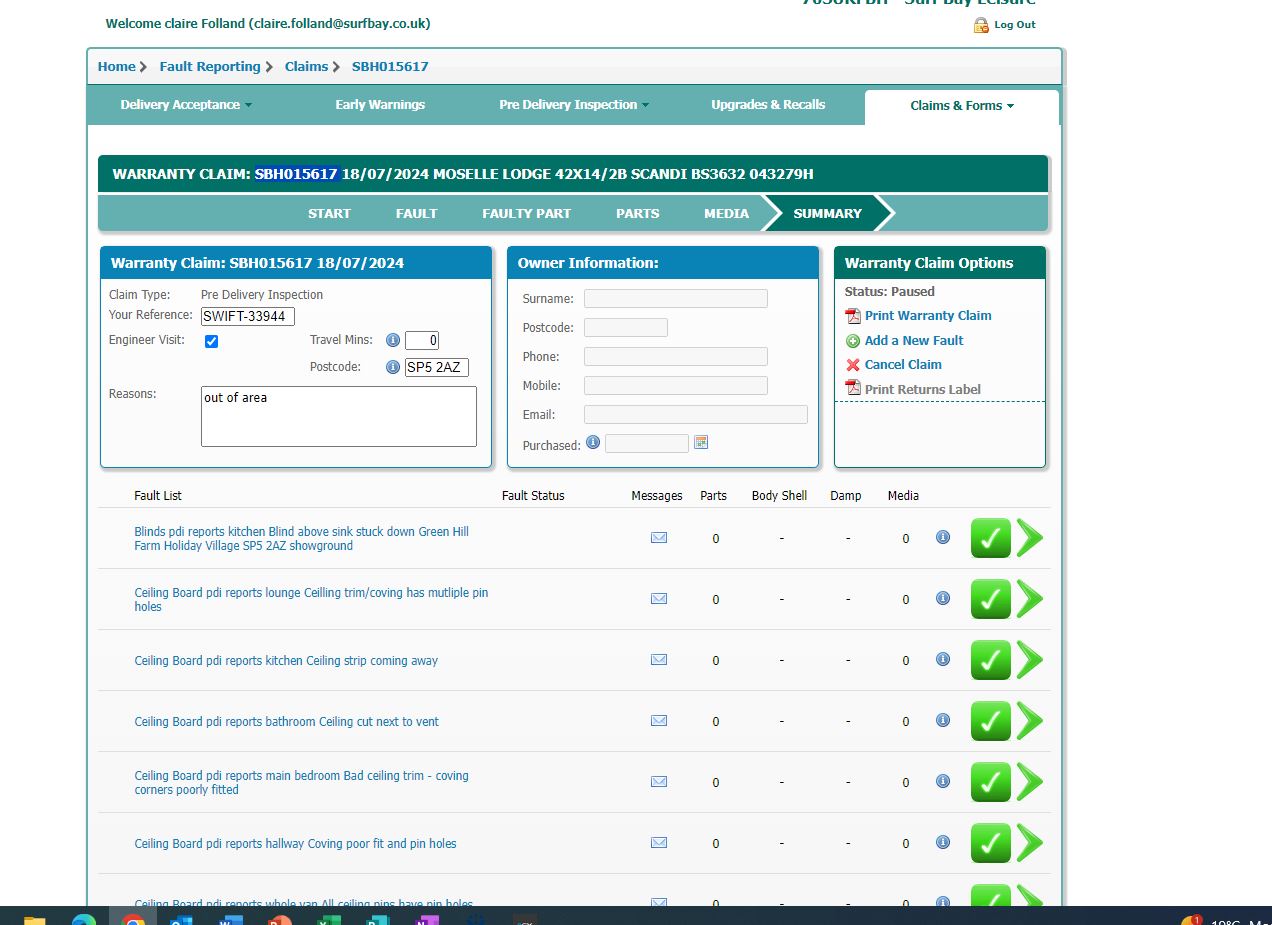Open messages envelope for Blinds kitchen fault

(x=659, y=537)
